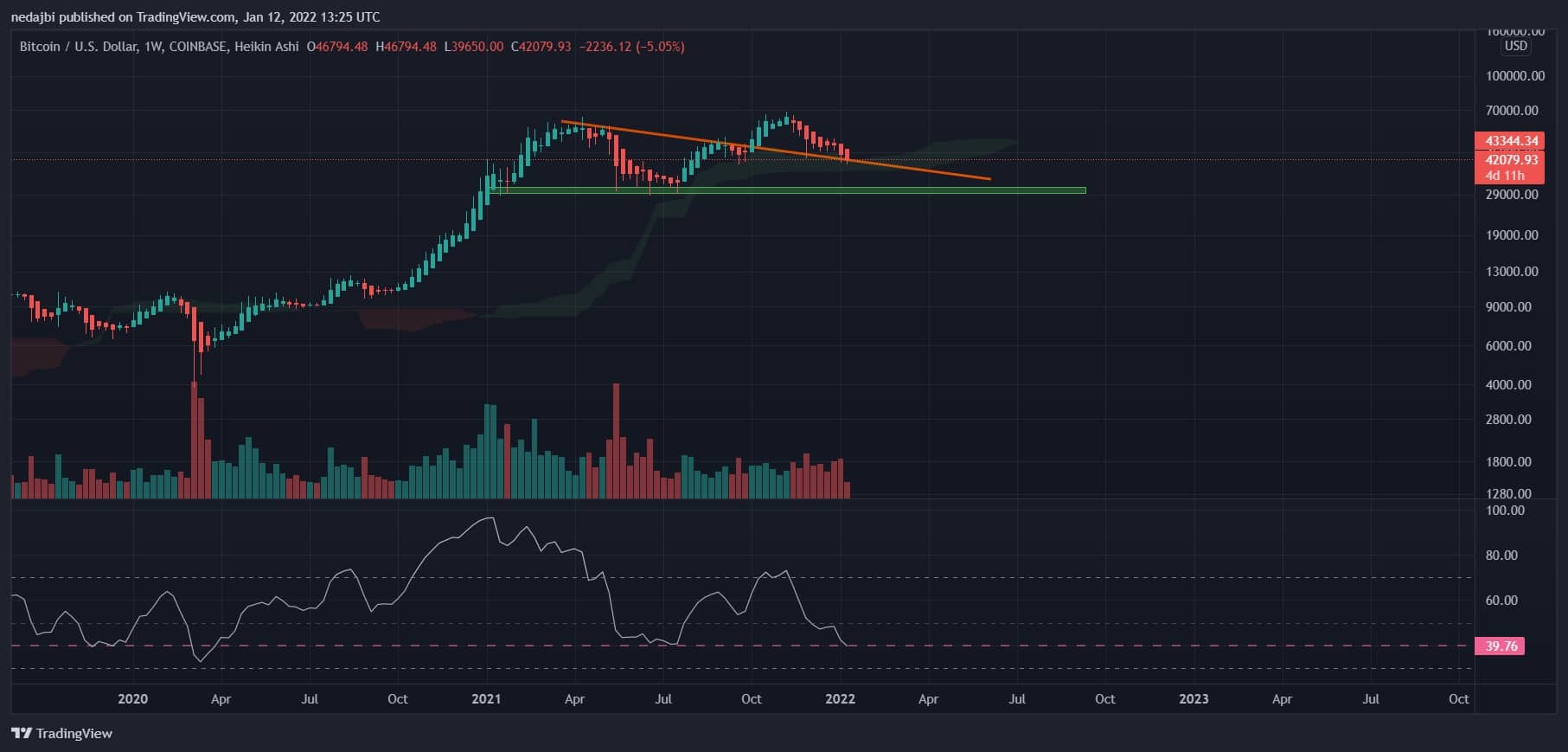Click the 2800.00 price axis label
The width and height of the screenshot is (1568, 752).
point(1509,420)
